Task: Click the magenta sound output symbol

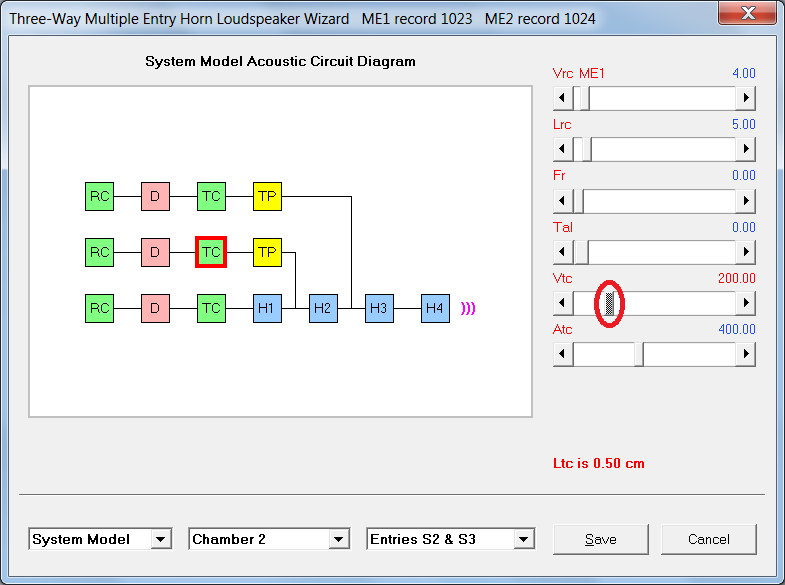Action: (468, 308)
